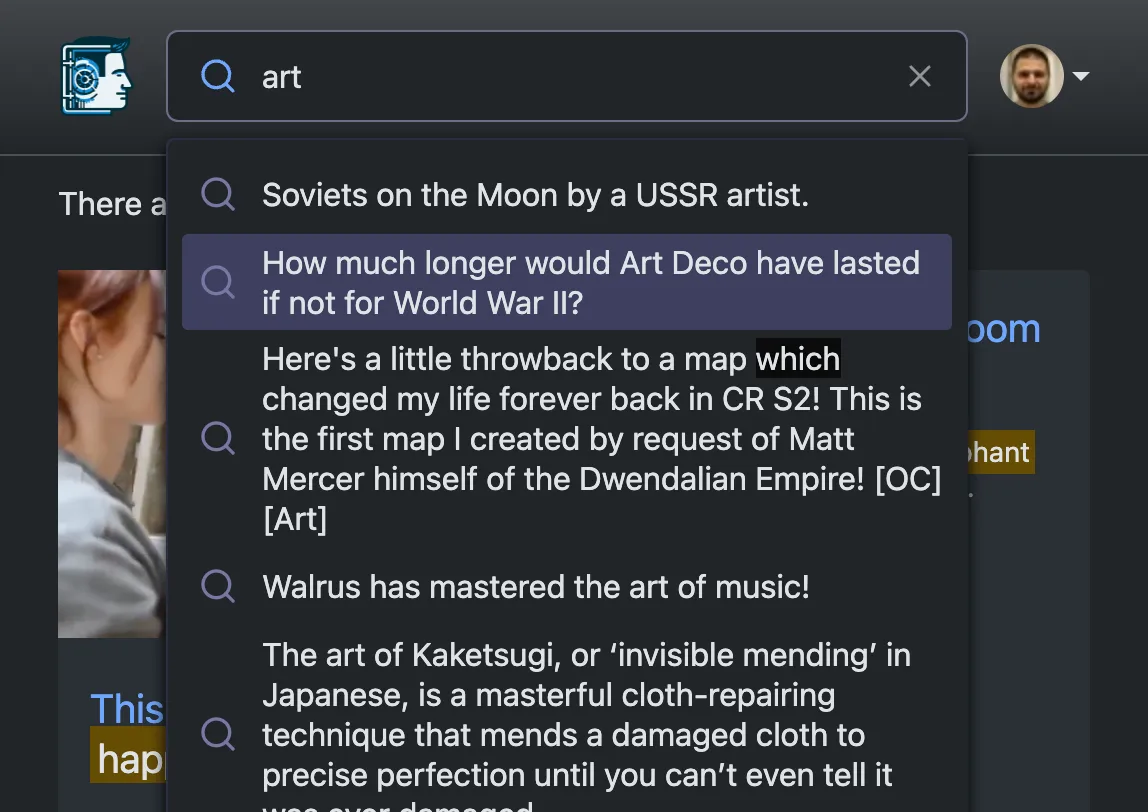Image resolution: width=1148 pixels, height=812 pixels.
Task: Open the user avatar profile picture
Action: click(x=1031, y=76)
